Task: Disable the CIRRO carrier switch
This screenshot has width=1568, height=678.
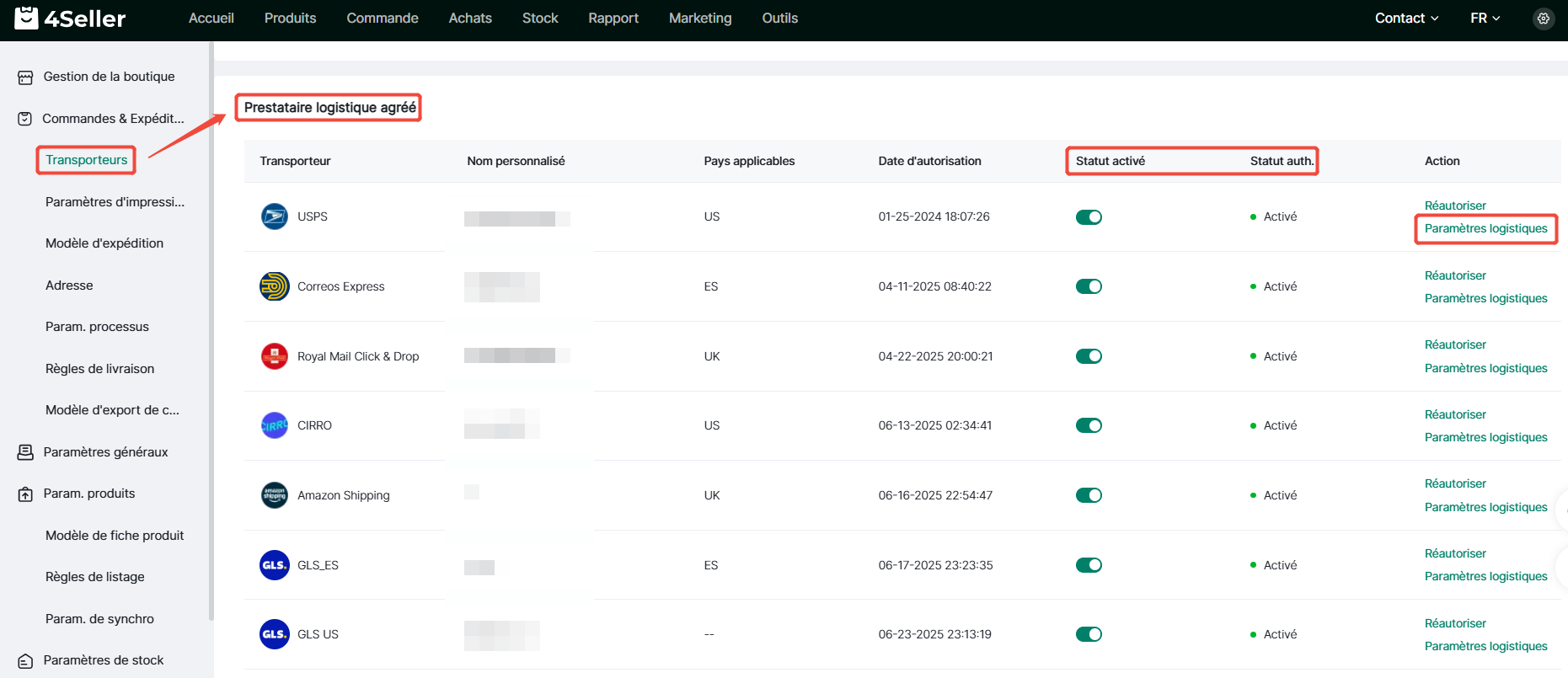Action: coord(1089,425)
